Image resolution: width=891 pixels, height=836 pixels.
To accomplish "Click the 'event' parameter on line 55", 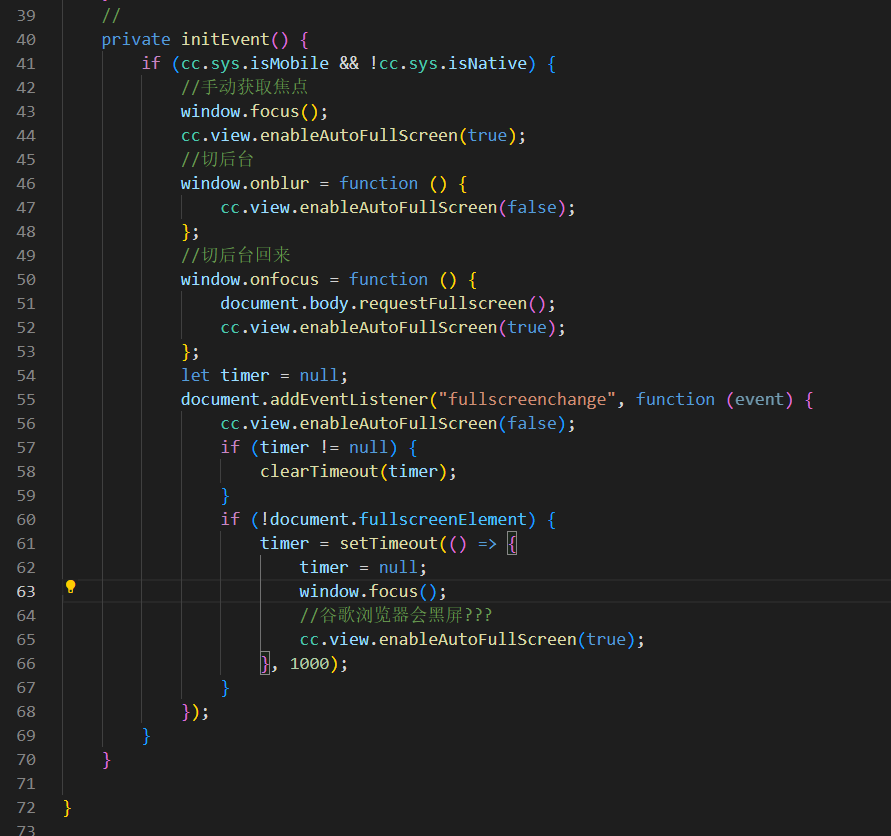I will pyautogui.click(x=759, y=400).
